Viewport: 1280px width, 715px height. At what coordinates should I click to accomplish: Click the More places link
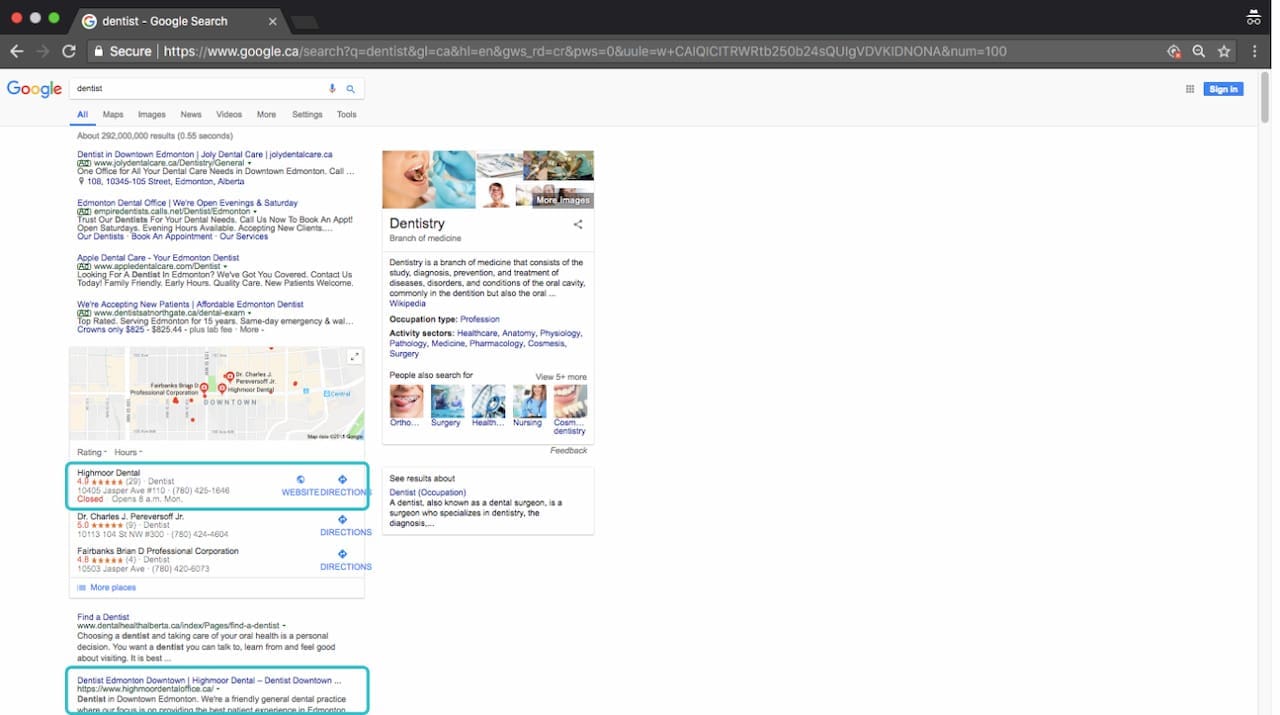(x=113, y=588)
